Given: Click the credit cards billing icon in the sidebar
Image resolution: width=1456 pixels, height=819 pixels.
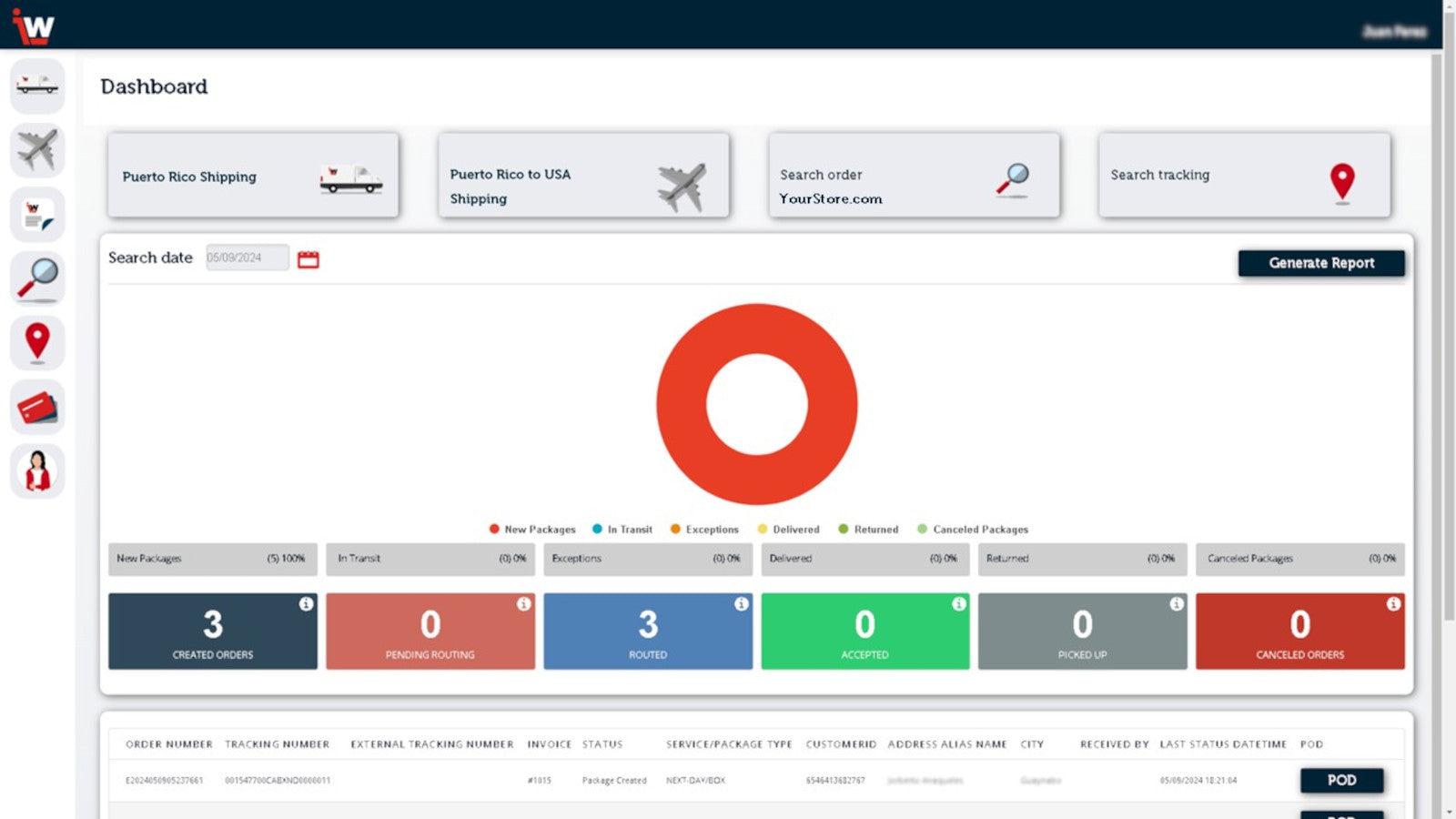Looking at the screenshot, I should click(x=37, y=407).
